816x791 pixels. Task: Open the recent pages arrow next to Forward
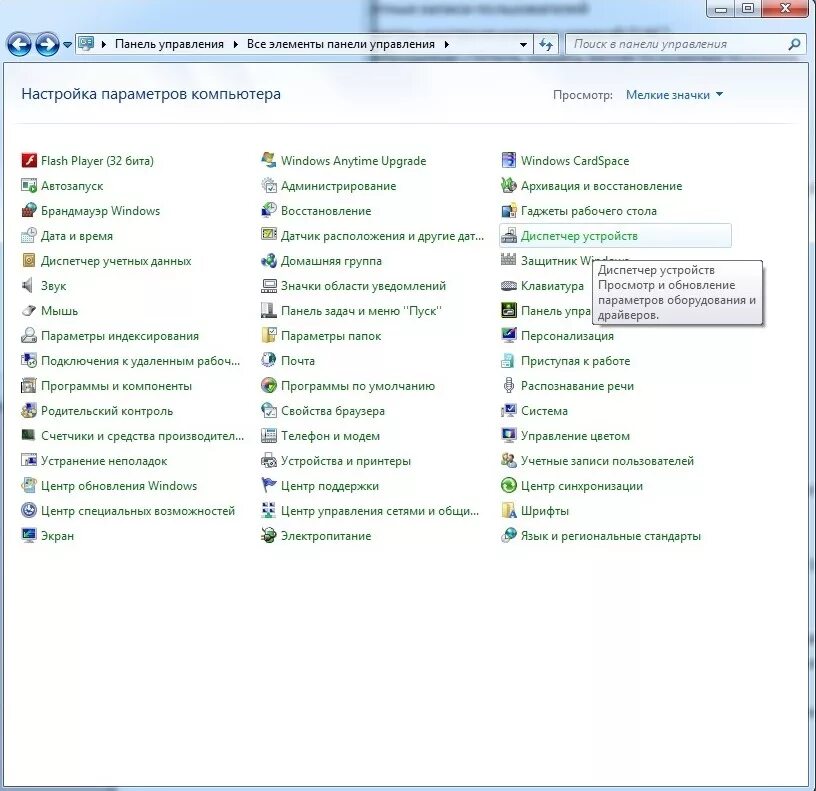tap(67, 45)
